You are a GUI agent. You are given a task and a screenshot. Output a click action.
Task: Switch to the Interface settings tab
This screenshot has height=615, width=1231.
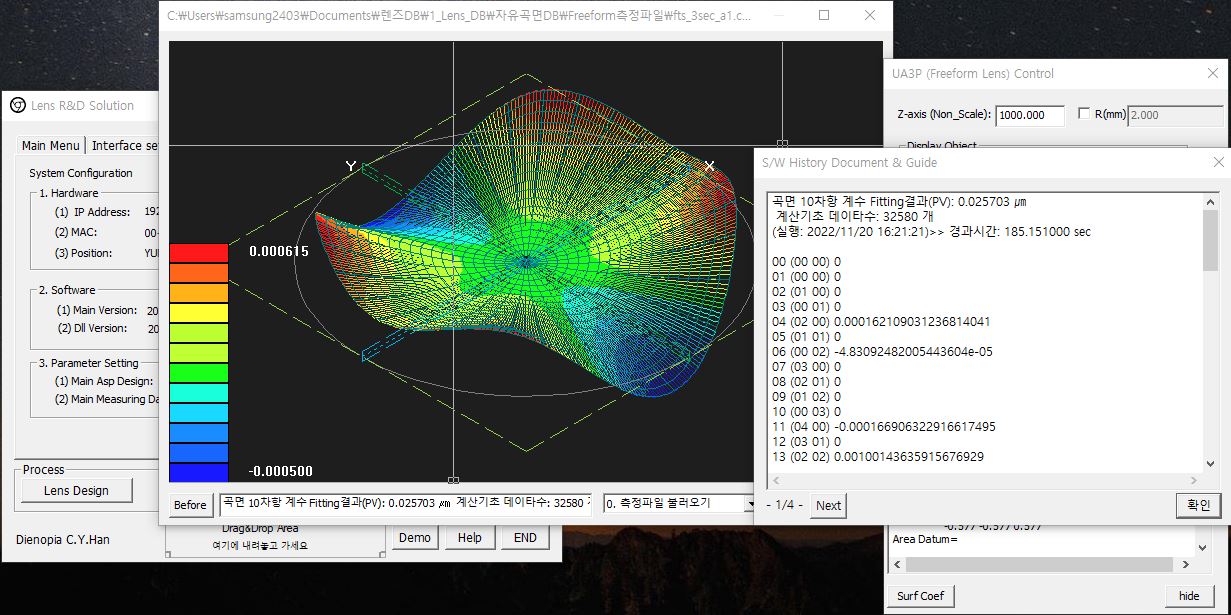pyautogui.click(x=124, y=146)
